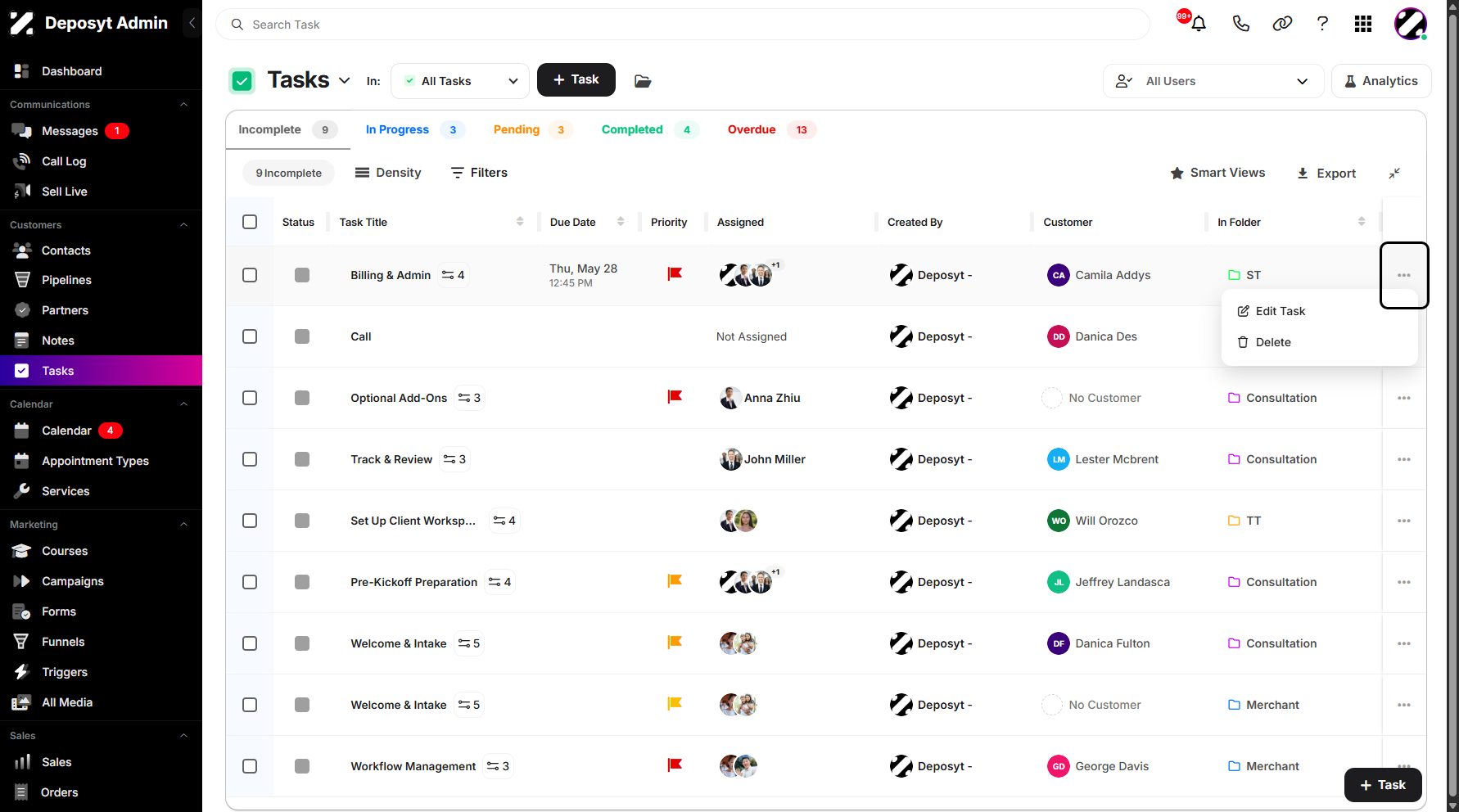The image size is (1459, 812).
Task: Open row options for Optional Add-Ons task
Action: pyautogui.click(x=1404, y=398)
